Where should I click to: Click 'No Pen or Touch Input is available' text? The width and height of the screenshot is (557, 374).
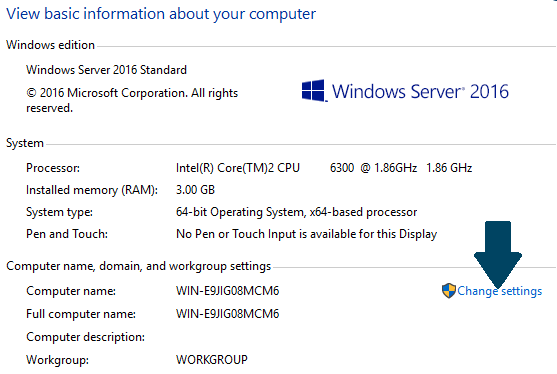coord(266,234)
